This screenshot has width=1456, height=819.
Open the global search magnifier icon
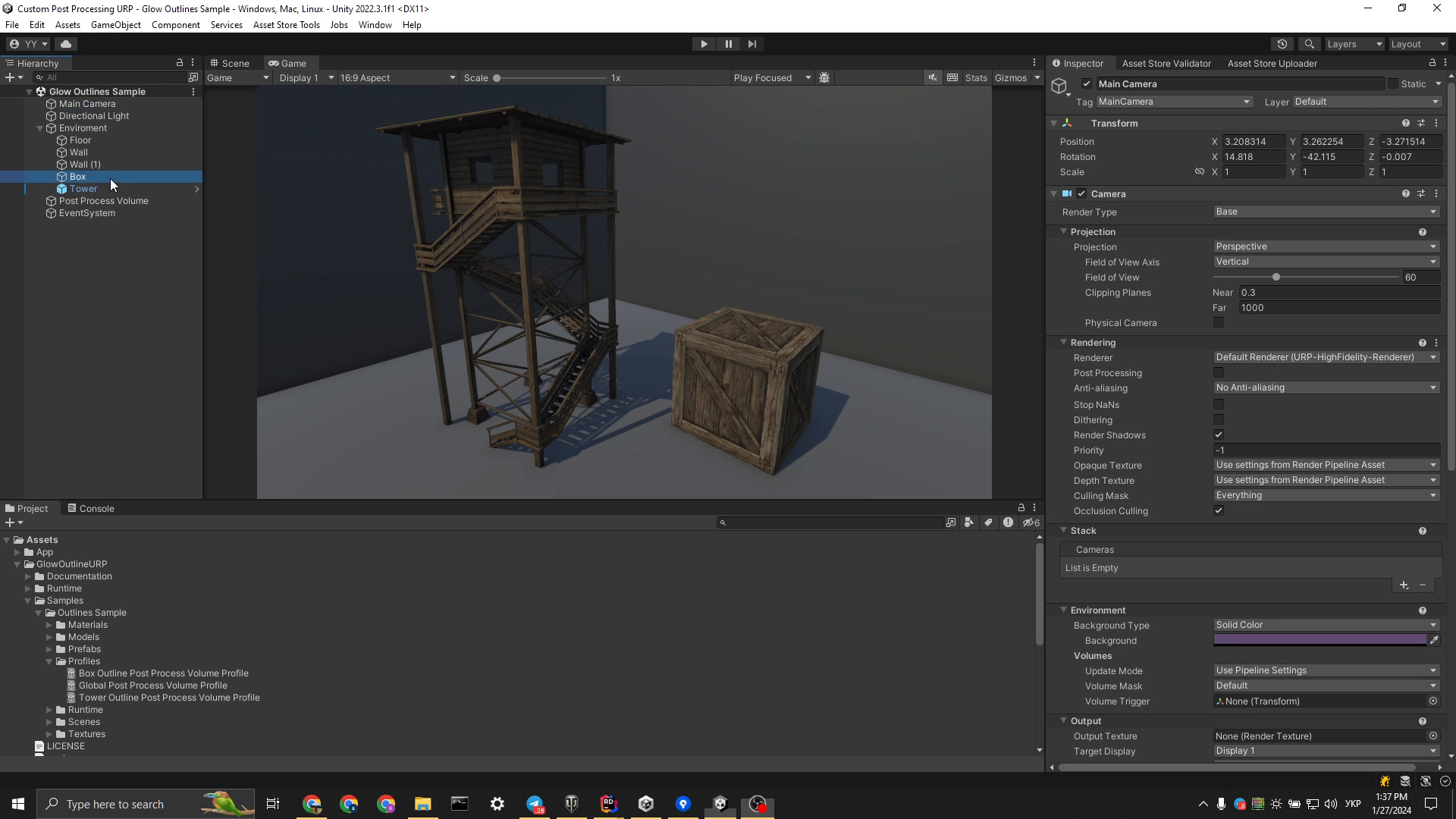point(1309,44)
